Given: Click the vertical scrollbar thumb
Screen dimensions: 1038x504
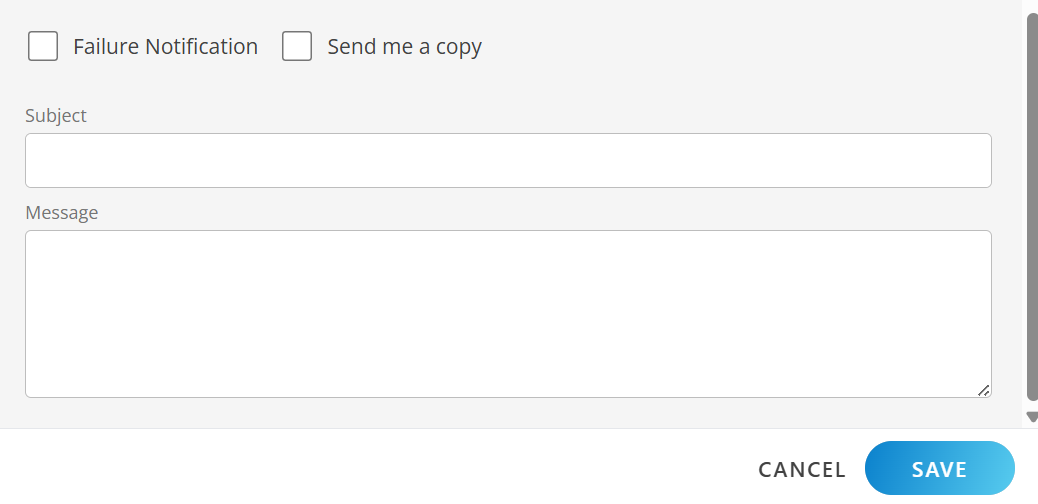Looking at the screenshot, I should pos(1032,200).
